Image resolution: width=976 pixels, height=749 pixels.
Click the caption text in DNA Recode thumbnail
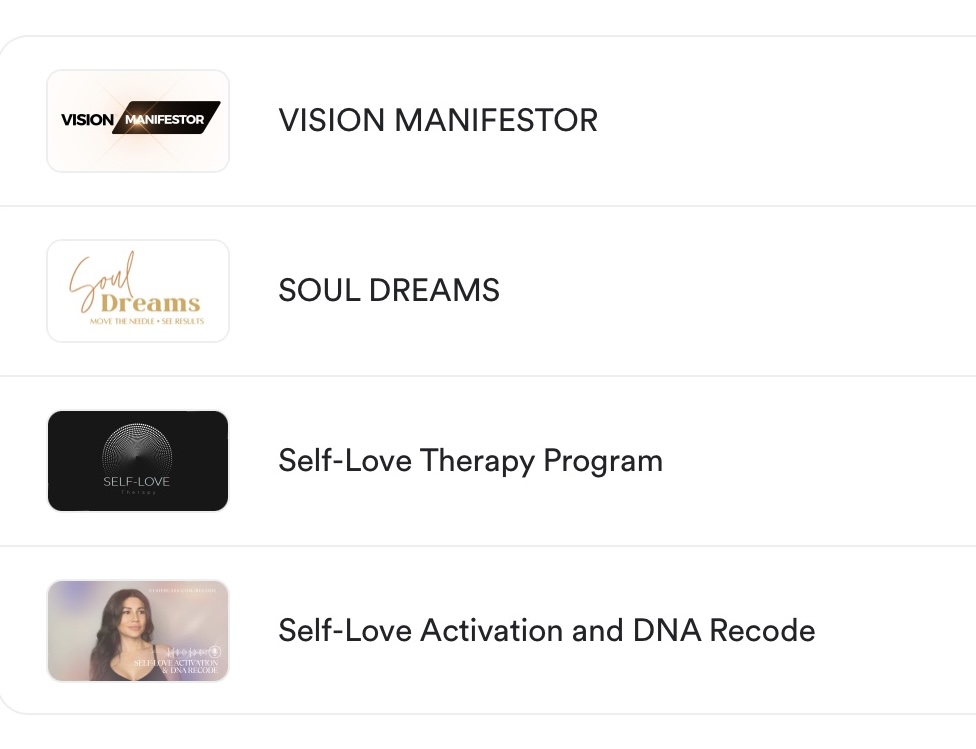[176, 667]
